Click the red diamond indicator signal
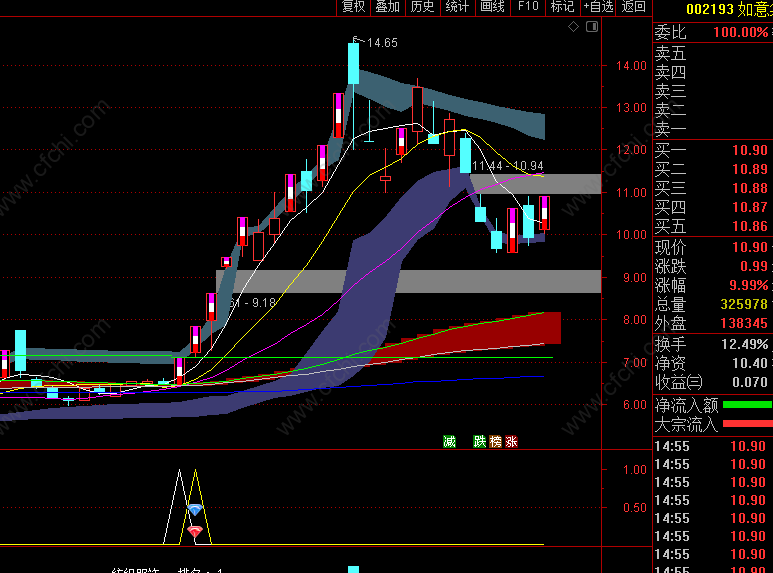773x573 pixels. coord(195,532)
